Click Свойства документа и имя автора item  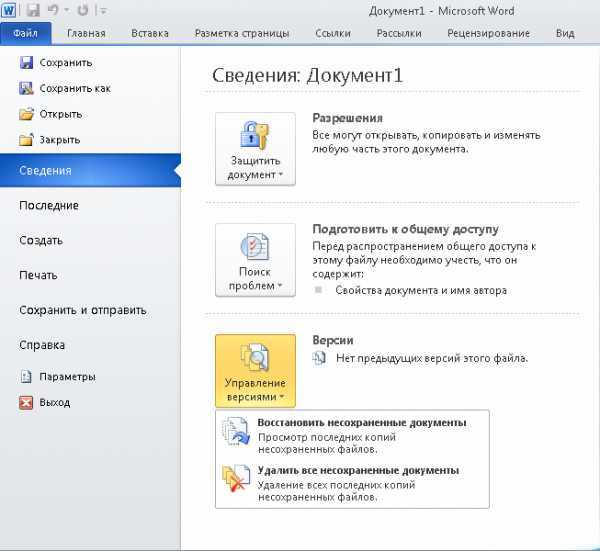[x=421, y=290]
